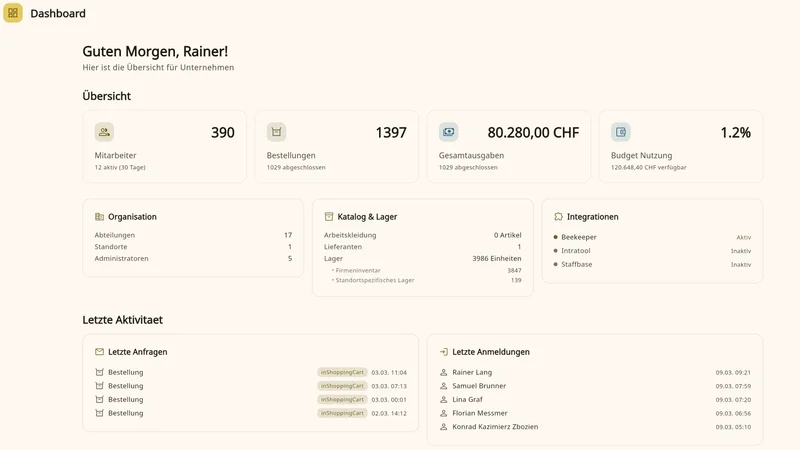Select the Staffbase integration entry
This screenshot has width=800, height=450.
tap(577, 265)
